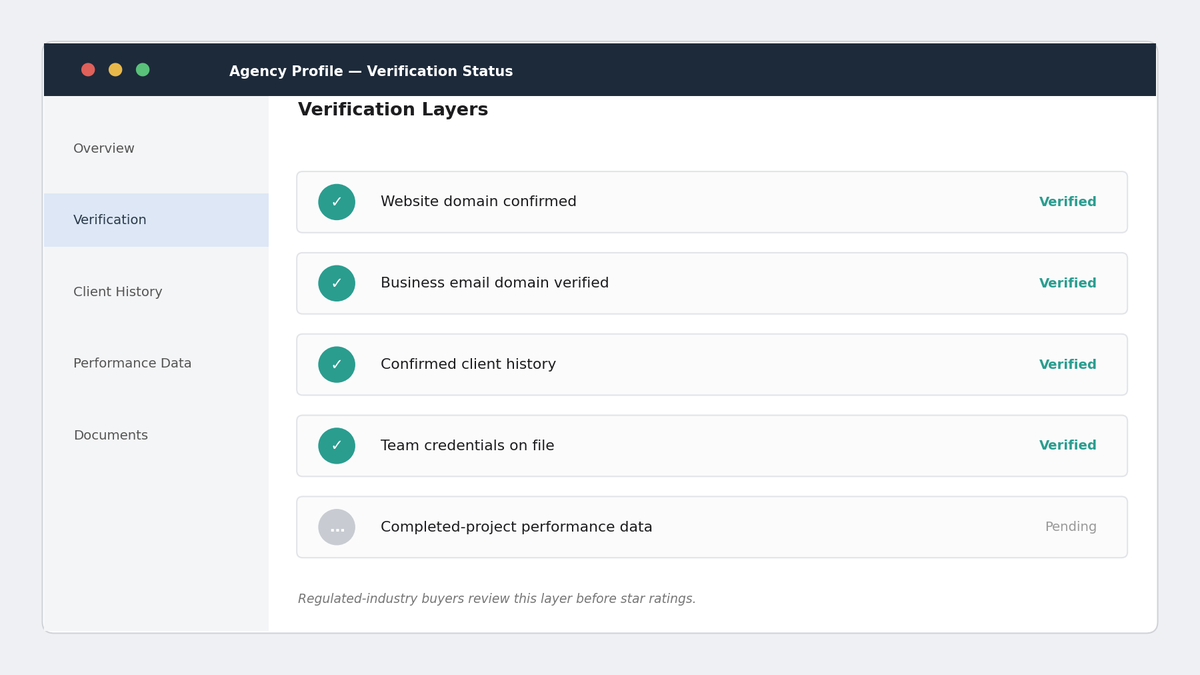Image resolution: width=1200 pixels, height=675 pixels.
Task: Select the 'Website domain confirmed' label
Action: coord(478,202)
